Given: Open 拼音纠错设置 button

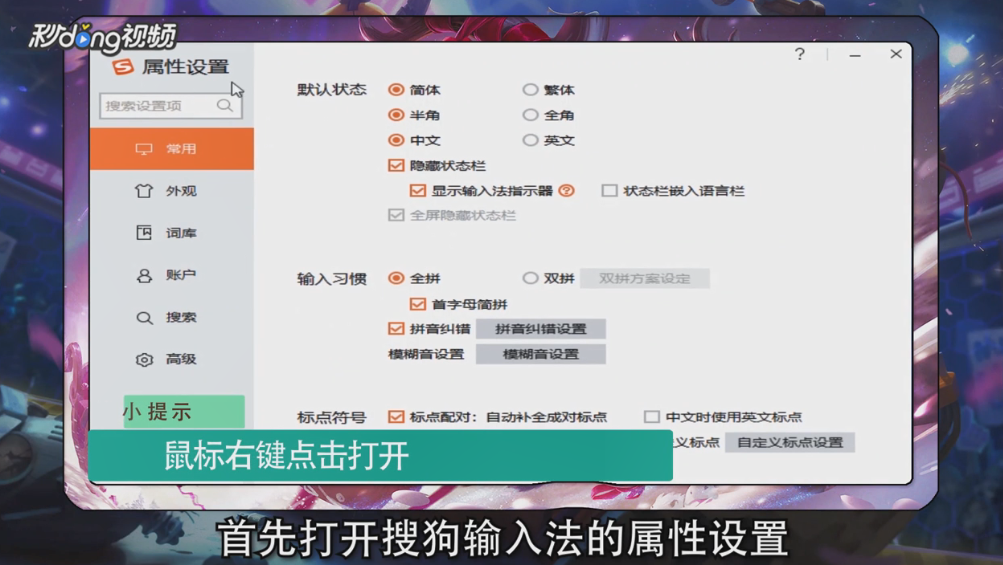Looking at the screenshot, I should click(541, 329).
